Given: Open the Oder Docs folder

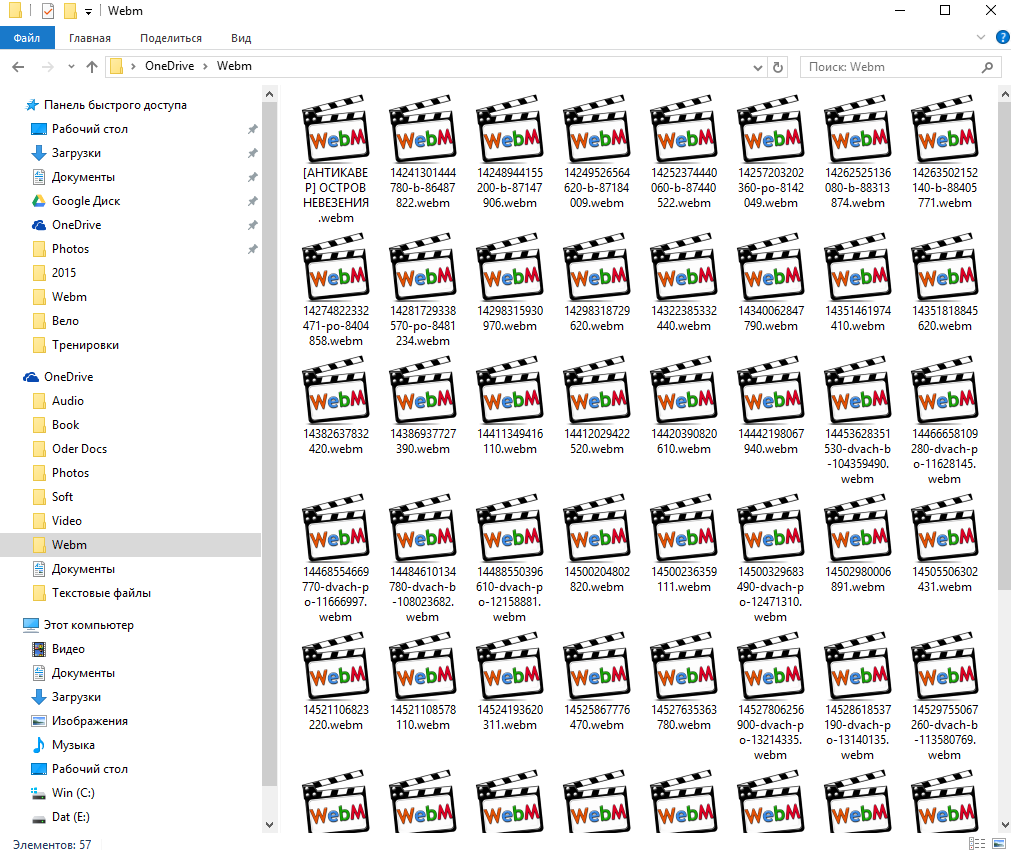Looking at the screenshot, I should pos(79,449).
